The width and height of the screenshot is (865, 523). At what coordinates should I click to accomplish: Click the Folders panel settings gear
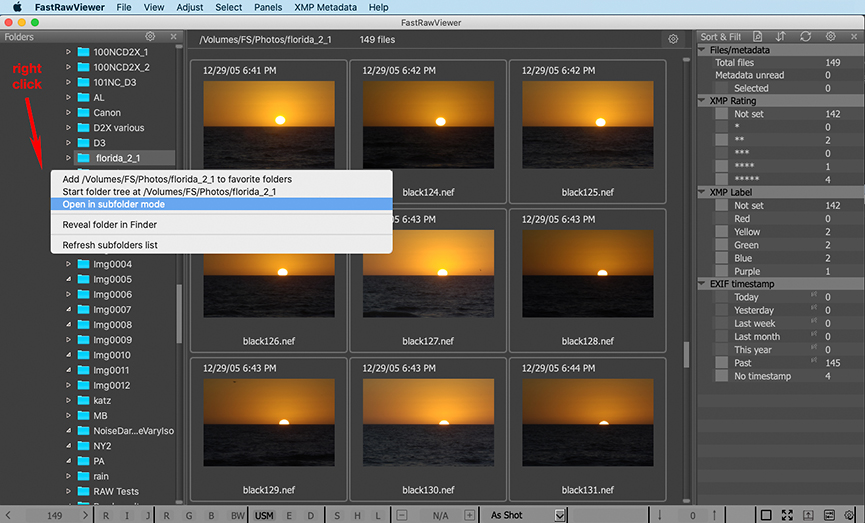tap(150, 37)
